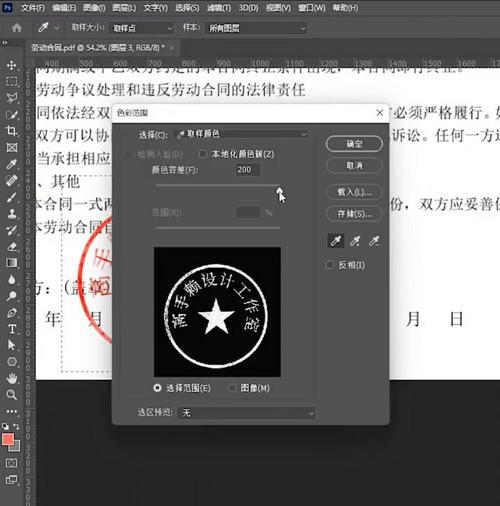Screen dimensions: 500x506
Task: Select the Polygonal Lasso tool
Action: coord(12,98)
